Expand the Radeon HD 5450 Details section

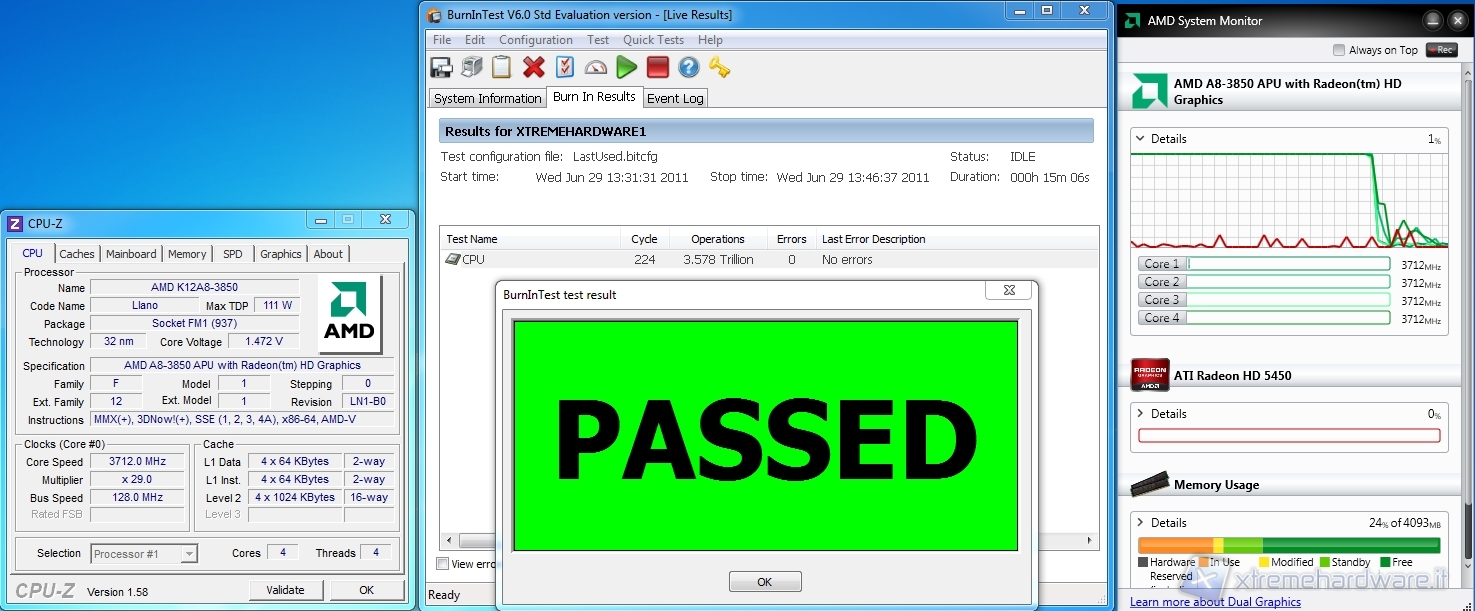pos(1141,413)
